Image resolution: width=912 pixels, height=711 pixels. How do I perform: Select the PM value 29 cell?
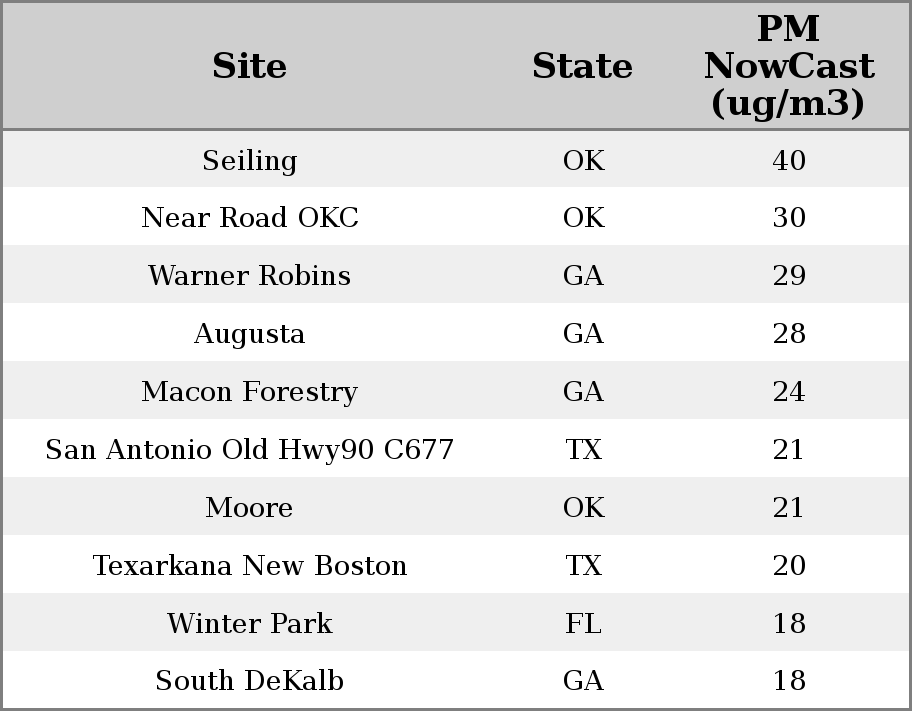(788, 276)
